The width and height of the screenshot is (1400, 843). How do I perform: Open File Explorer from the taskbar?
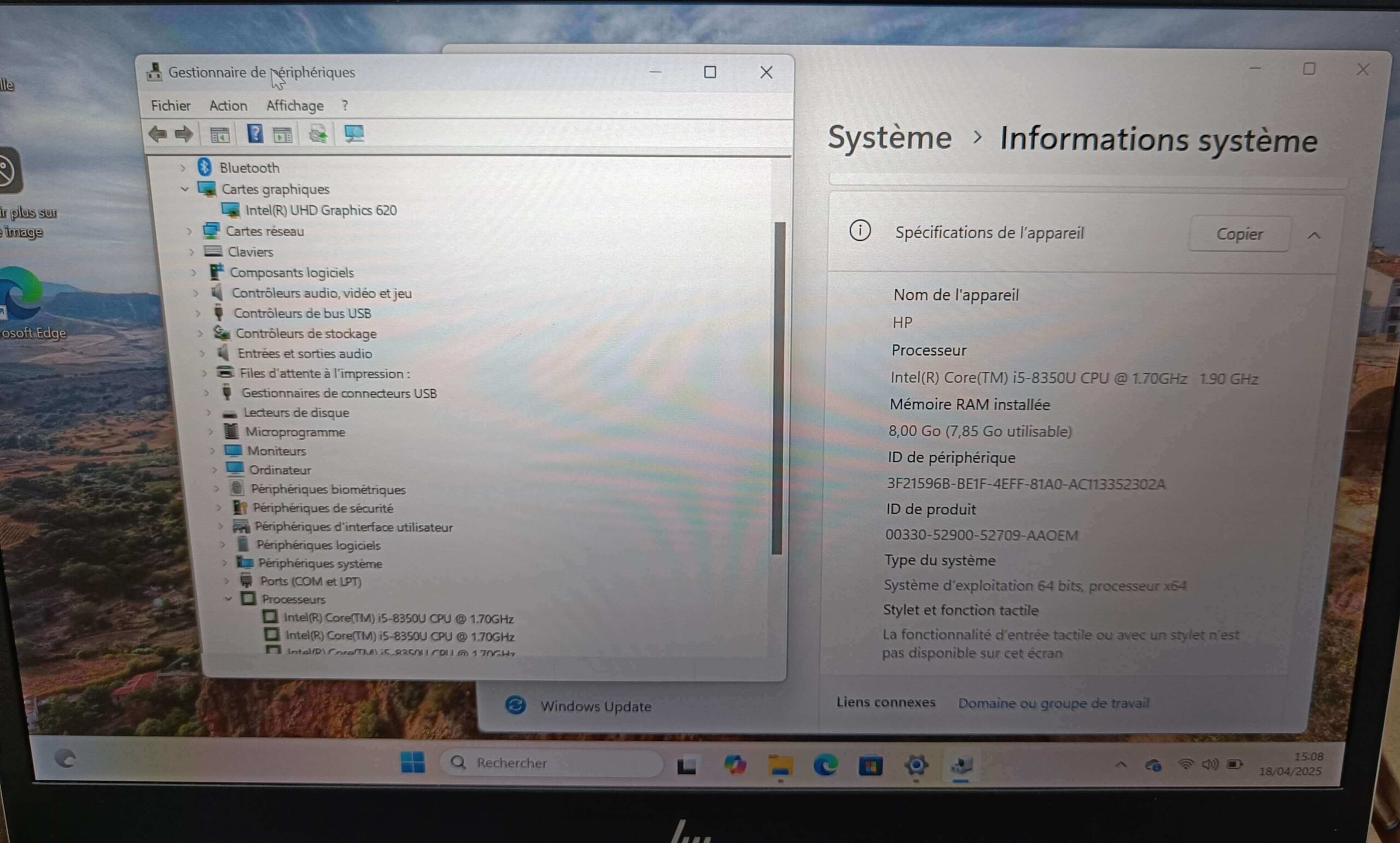coord(780,766)
